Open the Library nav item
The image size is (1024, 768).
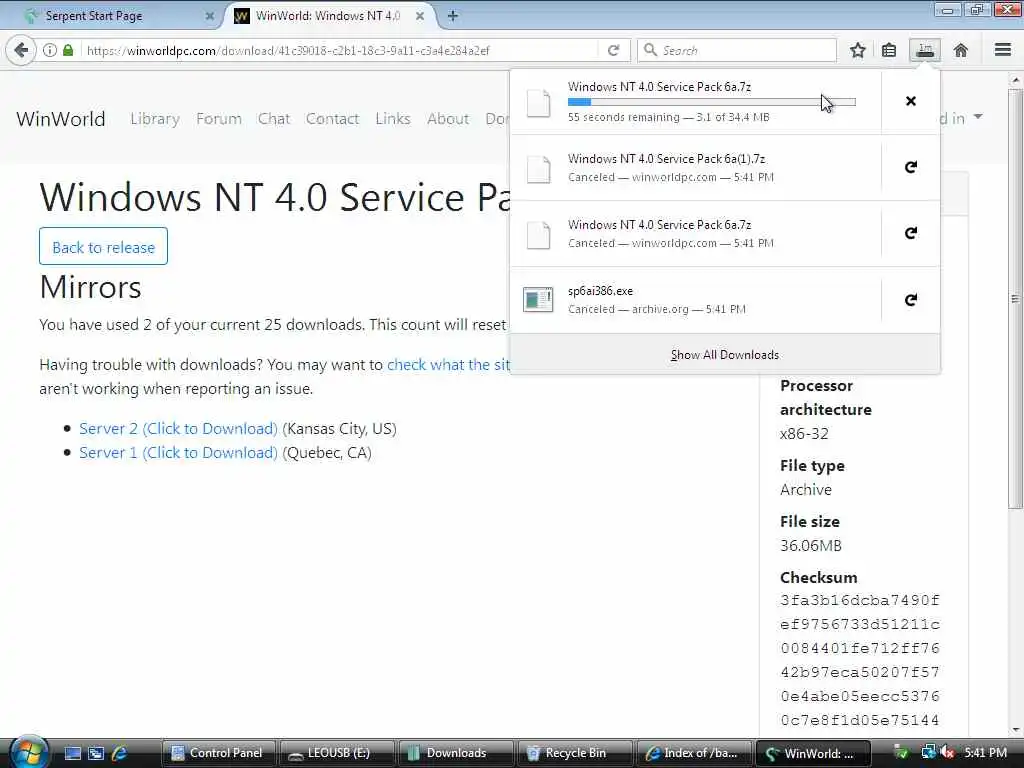(x=155, y=119)
